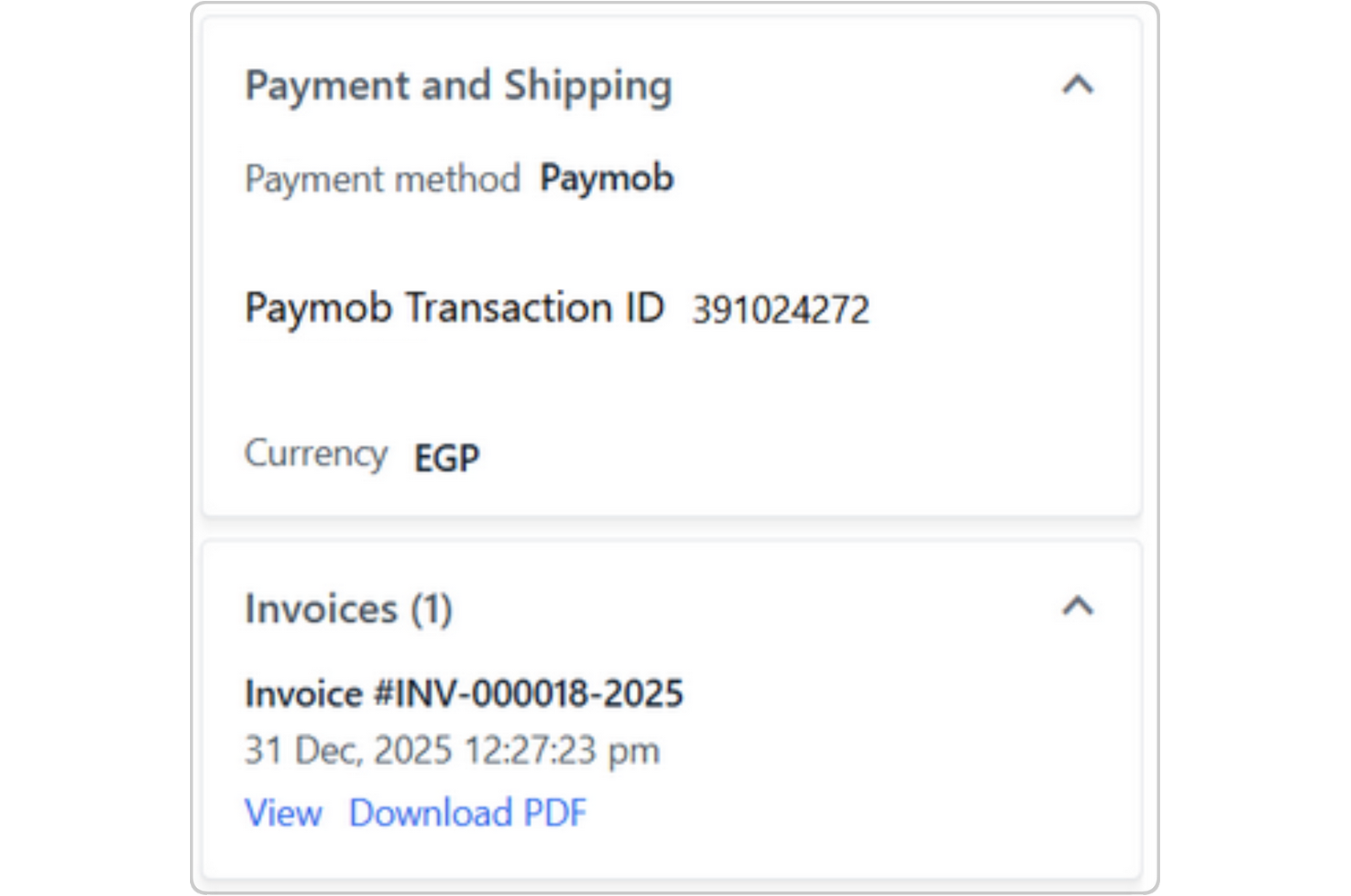Click Download PDF for the invoice
1351x896 pixels.
click(x=469, y=813)
